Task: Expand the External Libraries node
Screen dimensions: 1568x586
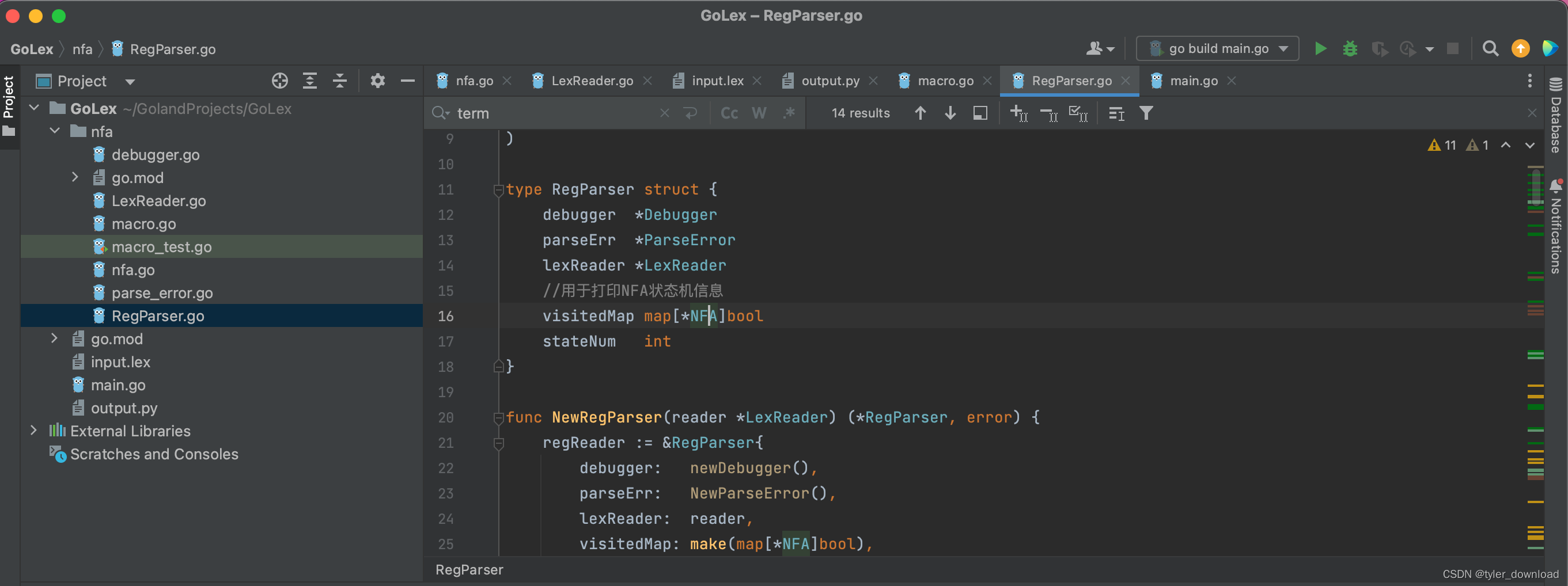Action: 34,431
